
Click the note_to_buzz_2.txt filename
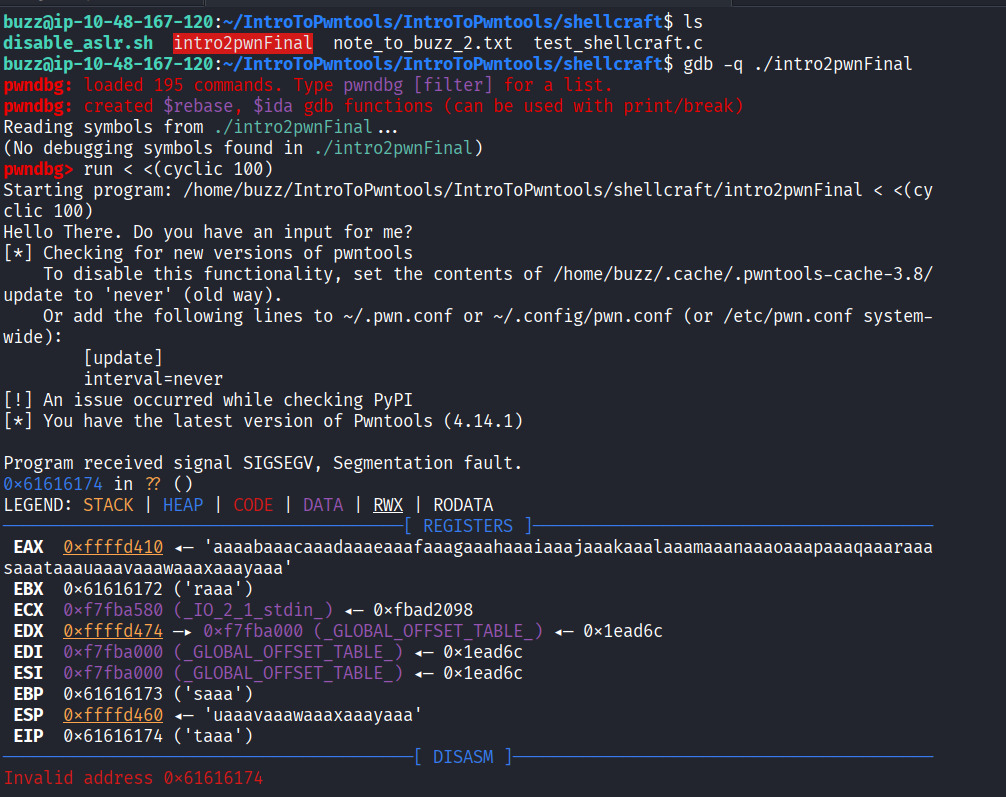422,43
